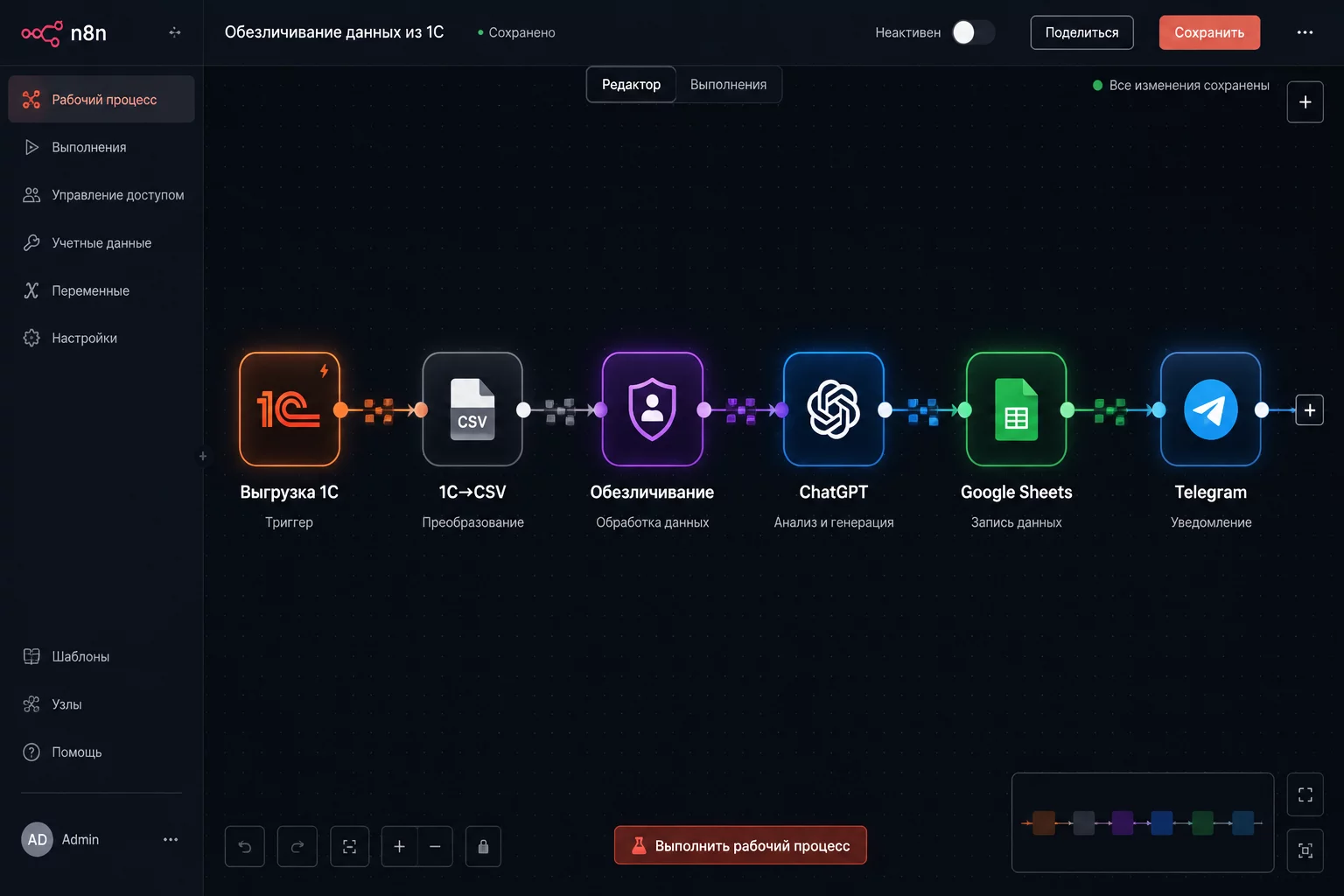Zoom in on the canvas

(399, 846)
